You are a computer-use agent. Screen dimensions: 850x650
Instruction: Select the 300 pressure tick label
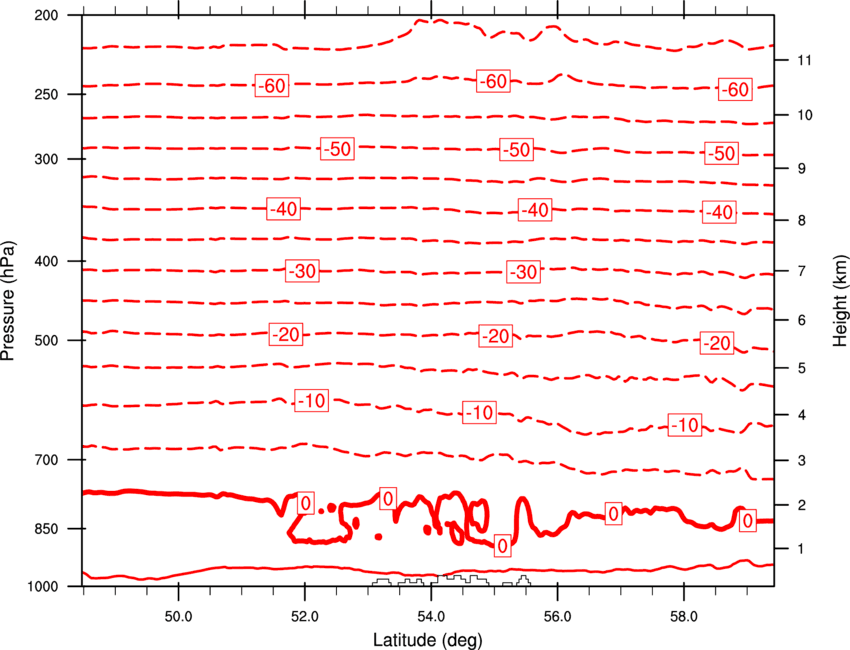pos(46,159)
